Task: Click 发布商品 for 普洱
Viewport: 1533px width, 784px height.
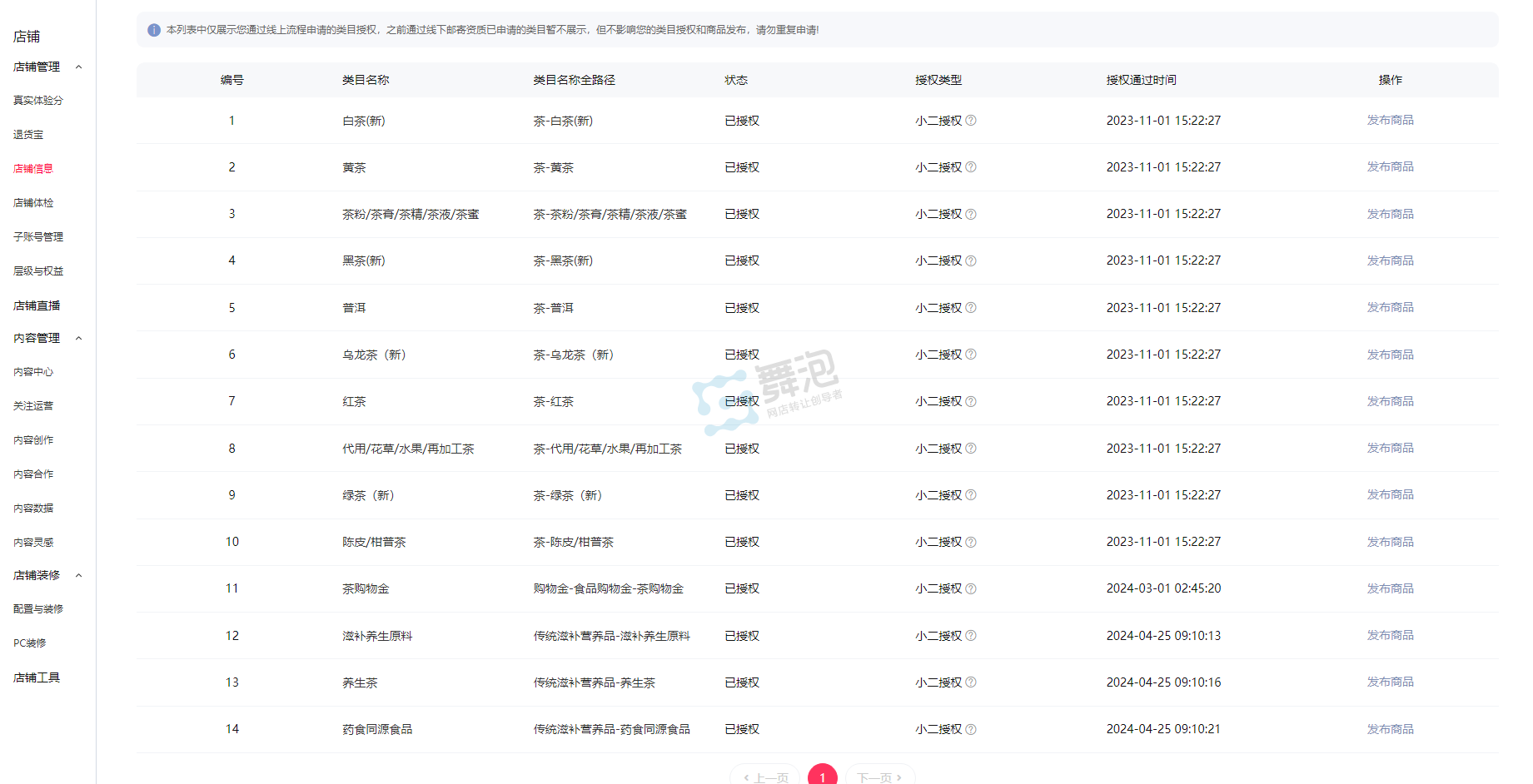Action: (1391, 307)
